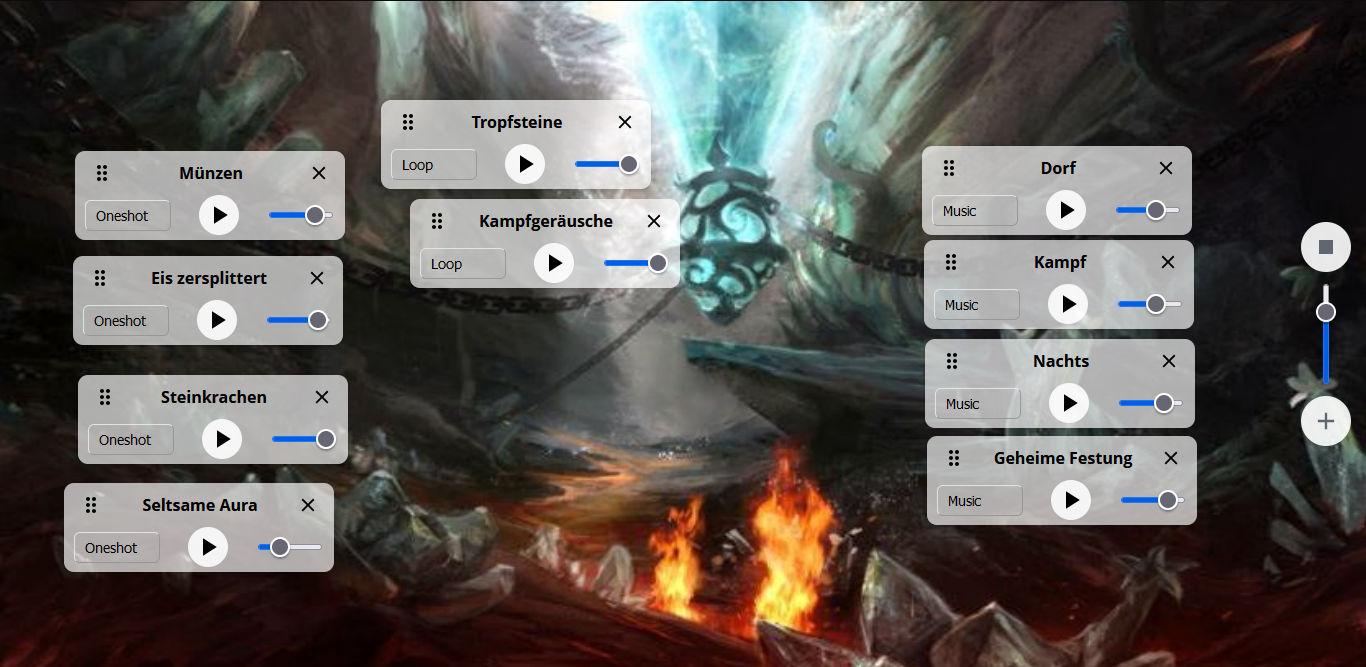
Task: Open the Loop type selector for Tropfsteine
Action: pos(433,165)
